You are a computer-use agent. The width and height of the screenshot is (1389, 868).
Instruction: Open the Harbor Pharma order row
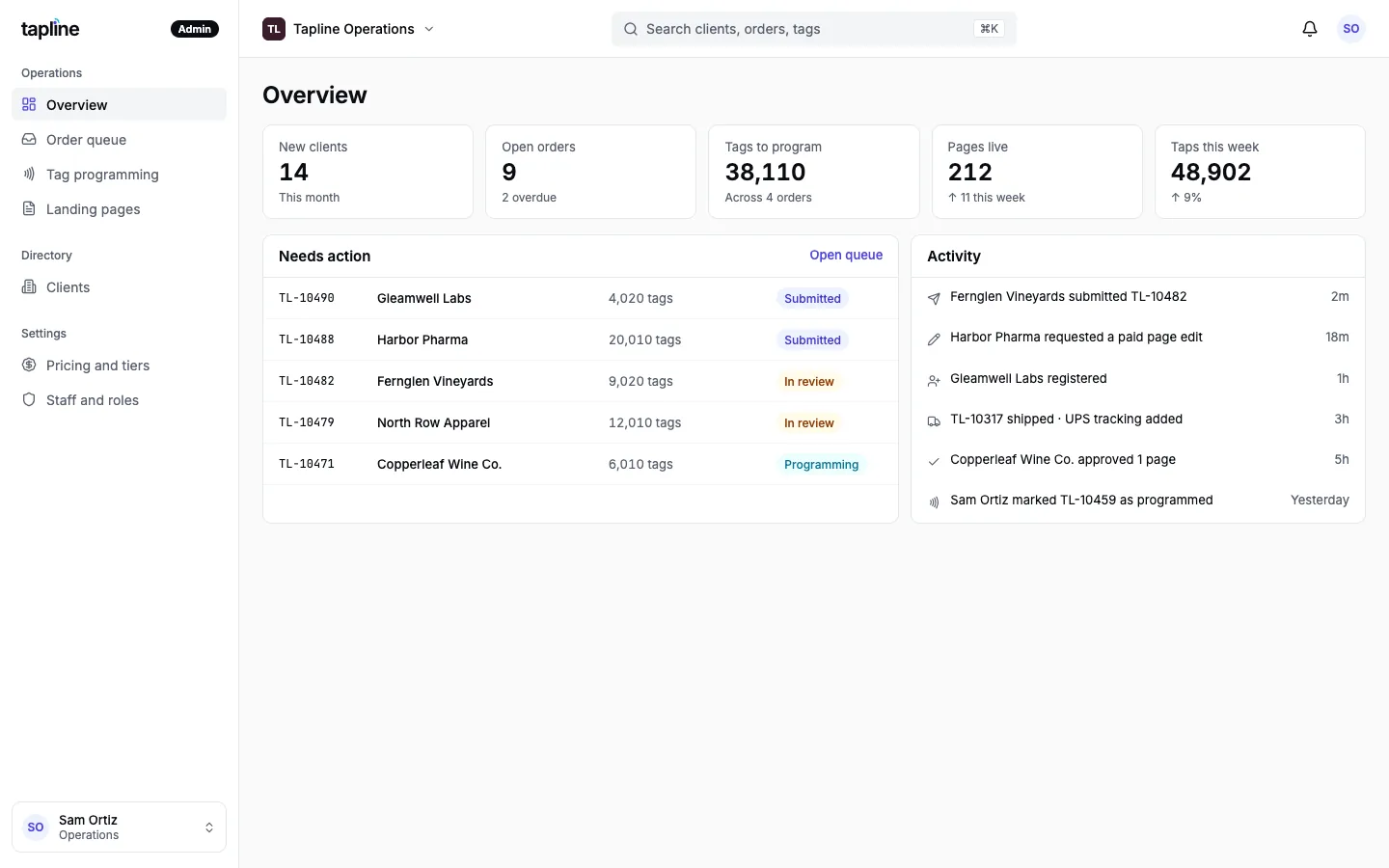point(581,339)
